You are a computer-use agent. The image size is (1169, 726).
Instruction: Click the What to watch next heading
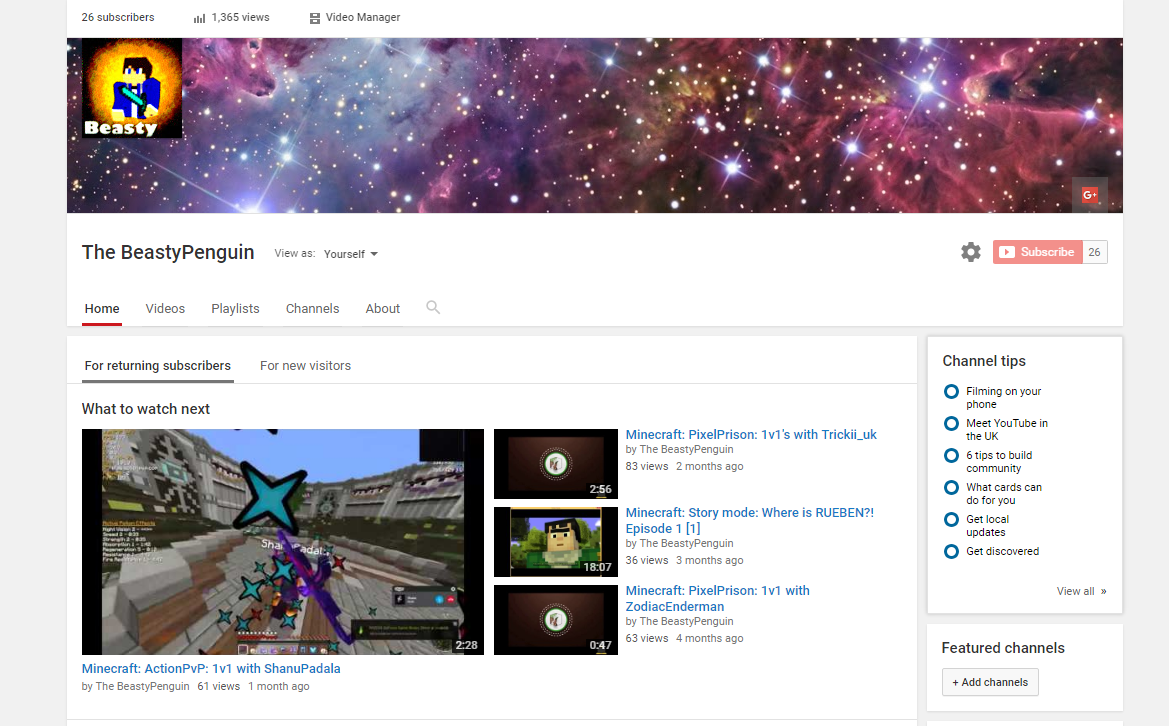145,409
